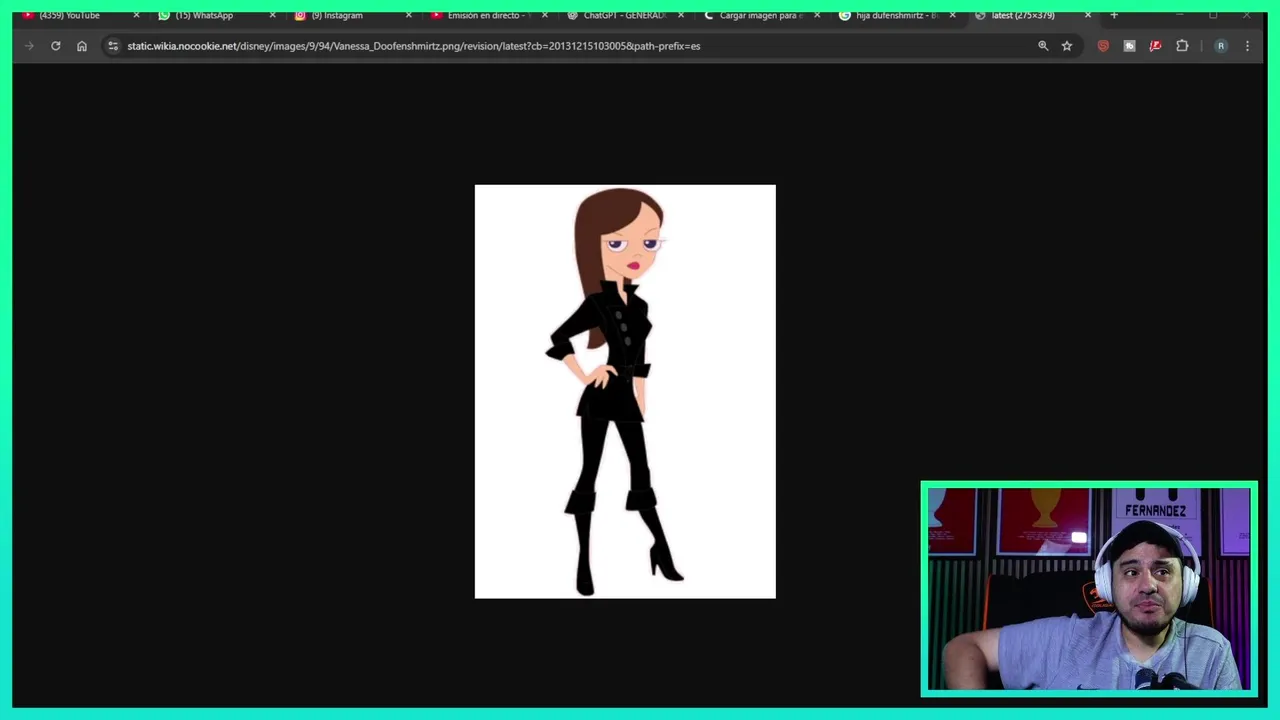1280x720 pixels.
Task: Close the latest (275×379) tab
Action: (1088, 15)
